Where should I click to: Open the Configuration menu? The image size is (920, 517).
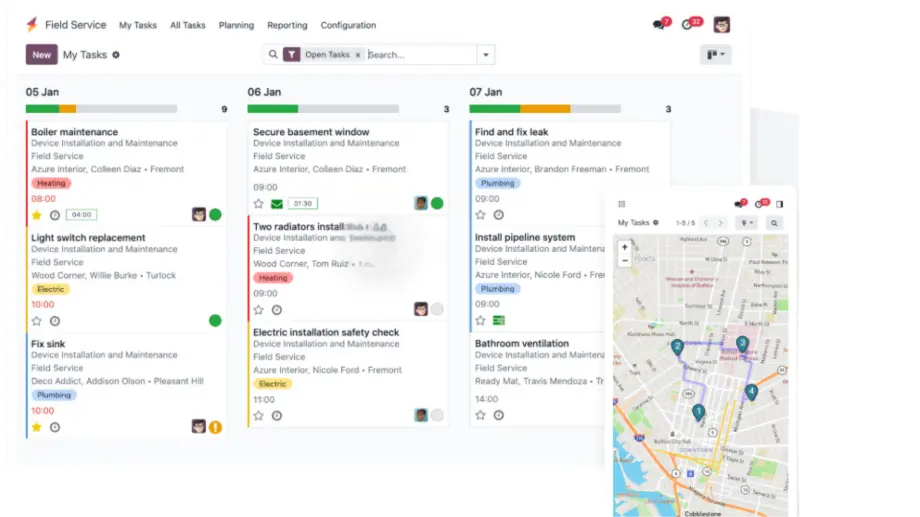(348, 25)
